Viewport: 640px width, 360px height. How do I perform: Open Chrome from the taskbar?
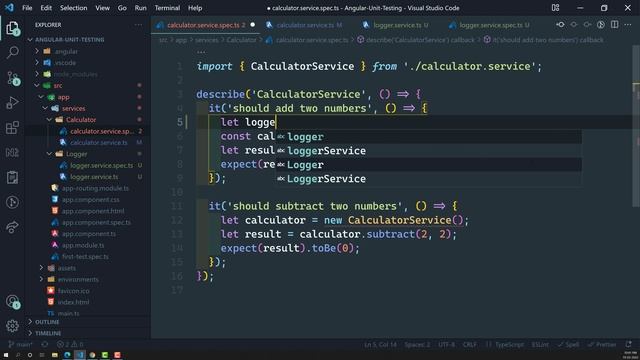pyautogui.click(x=93, y=355)
